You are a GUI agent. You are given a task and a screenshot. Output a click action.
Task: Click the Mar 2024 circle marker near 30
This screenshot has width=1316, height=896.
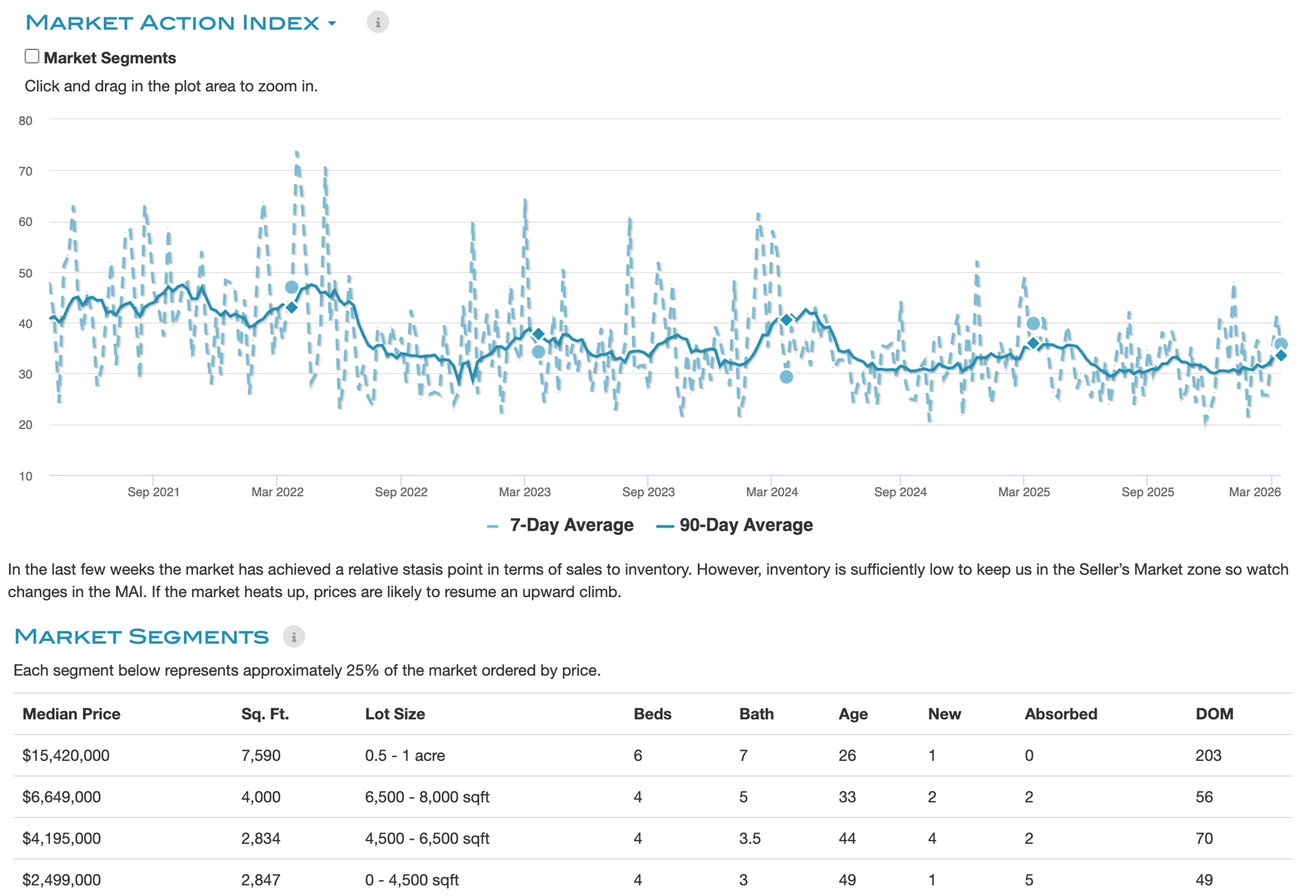tap(786, 377)
